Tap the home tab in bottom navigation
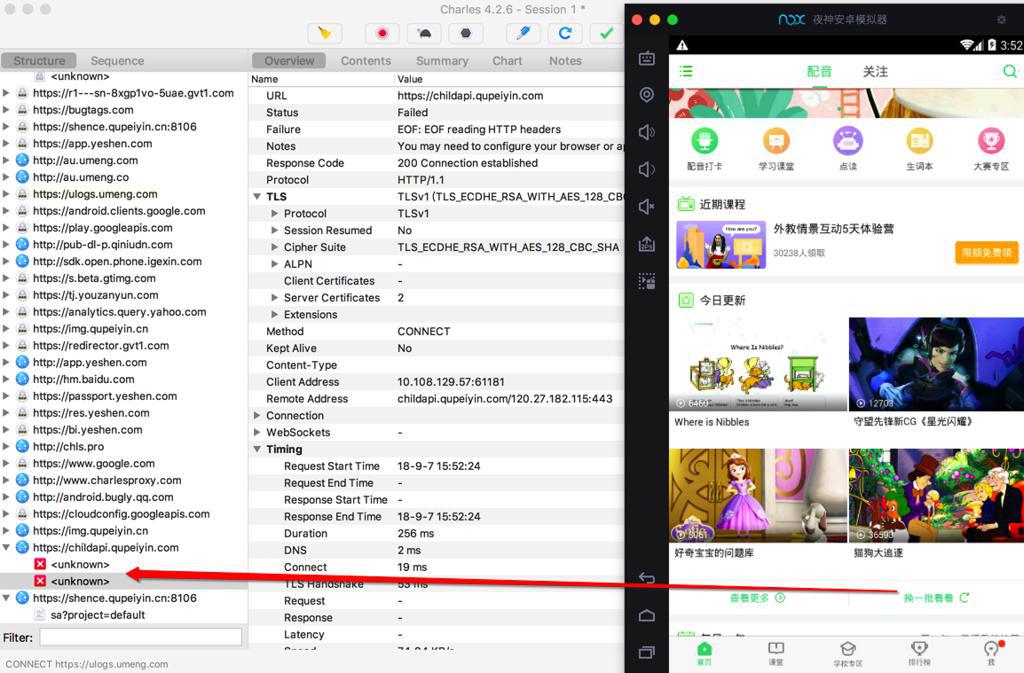1024x673 pixels. [x=704, y=653]
